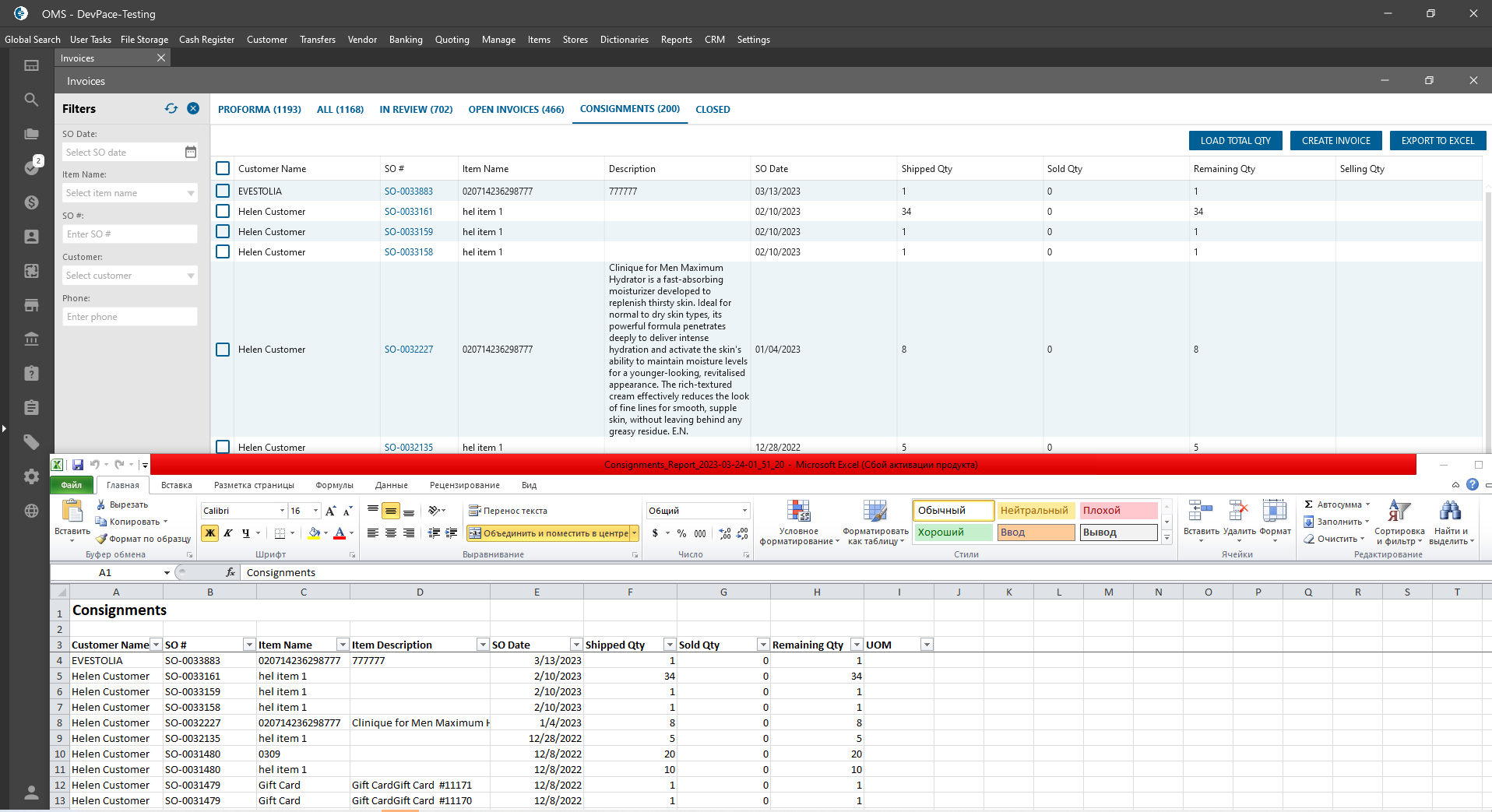Viewport: 1492px width, 812px height.
Task: Check the EVESTOLIA row checkbox
Action: tap(223, 191)
